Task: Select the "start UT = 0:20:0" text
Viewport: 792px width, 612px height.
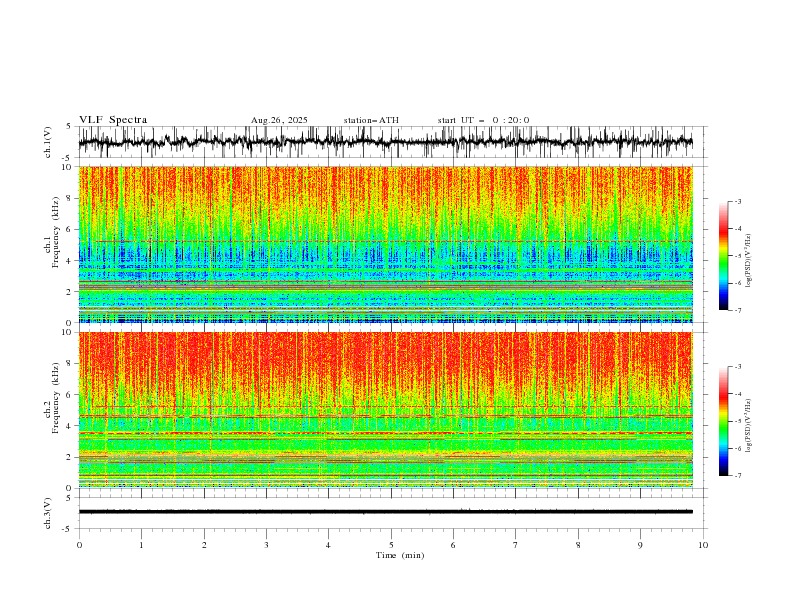Action: click(483, 120)
